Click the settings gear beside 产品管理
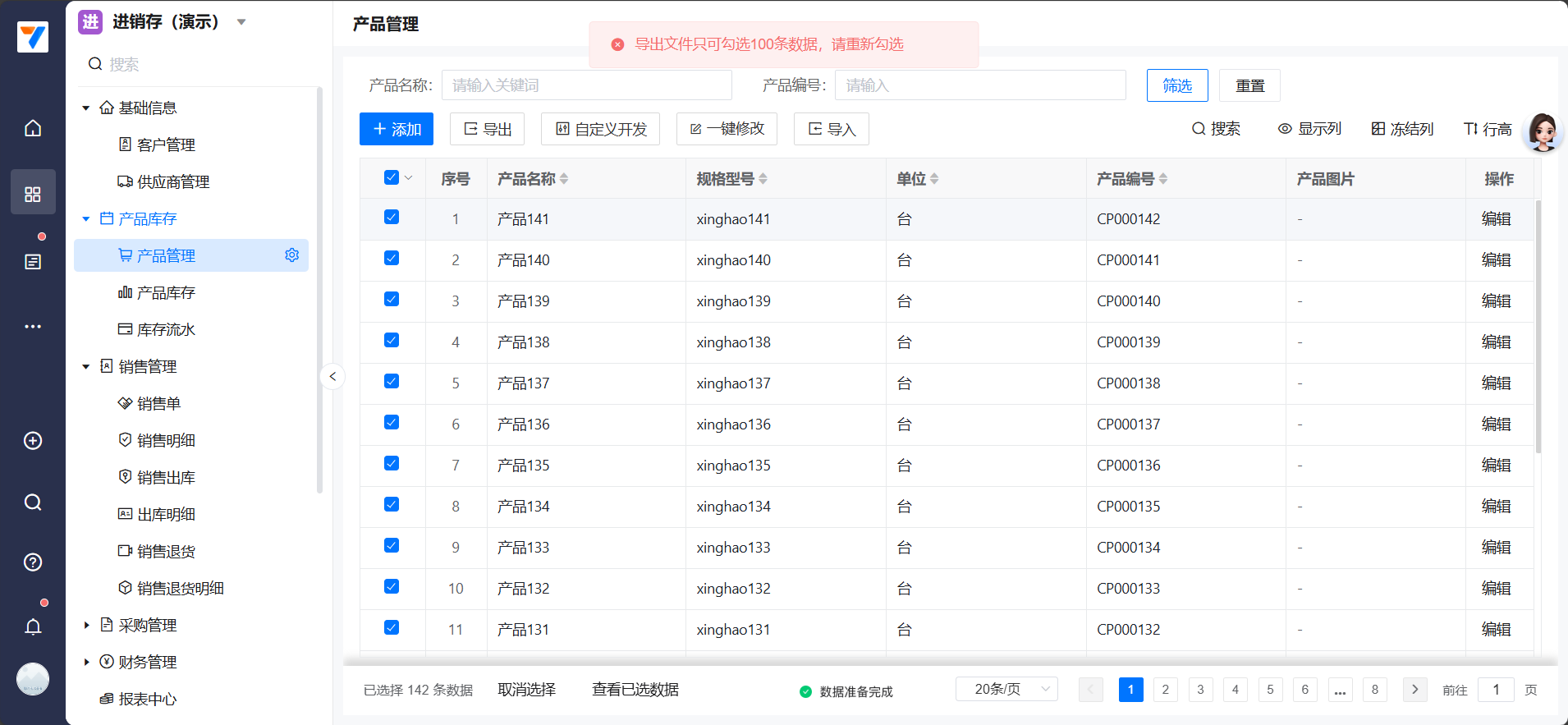Viewport: 1568px width, 725px height. click(x=291, y=255)
